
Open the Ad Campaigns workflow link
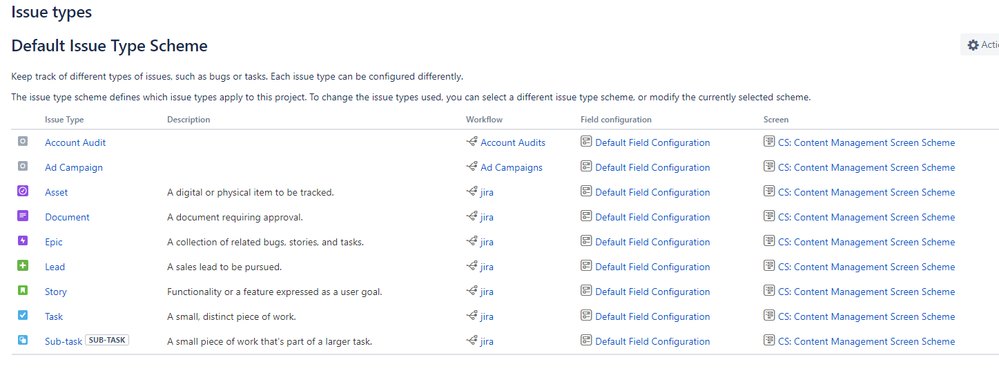(512, 168)
